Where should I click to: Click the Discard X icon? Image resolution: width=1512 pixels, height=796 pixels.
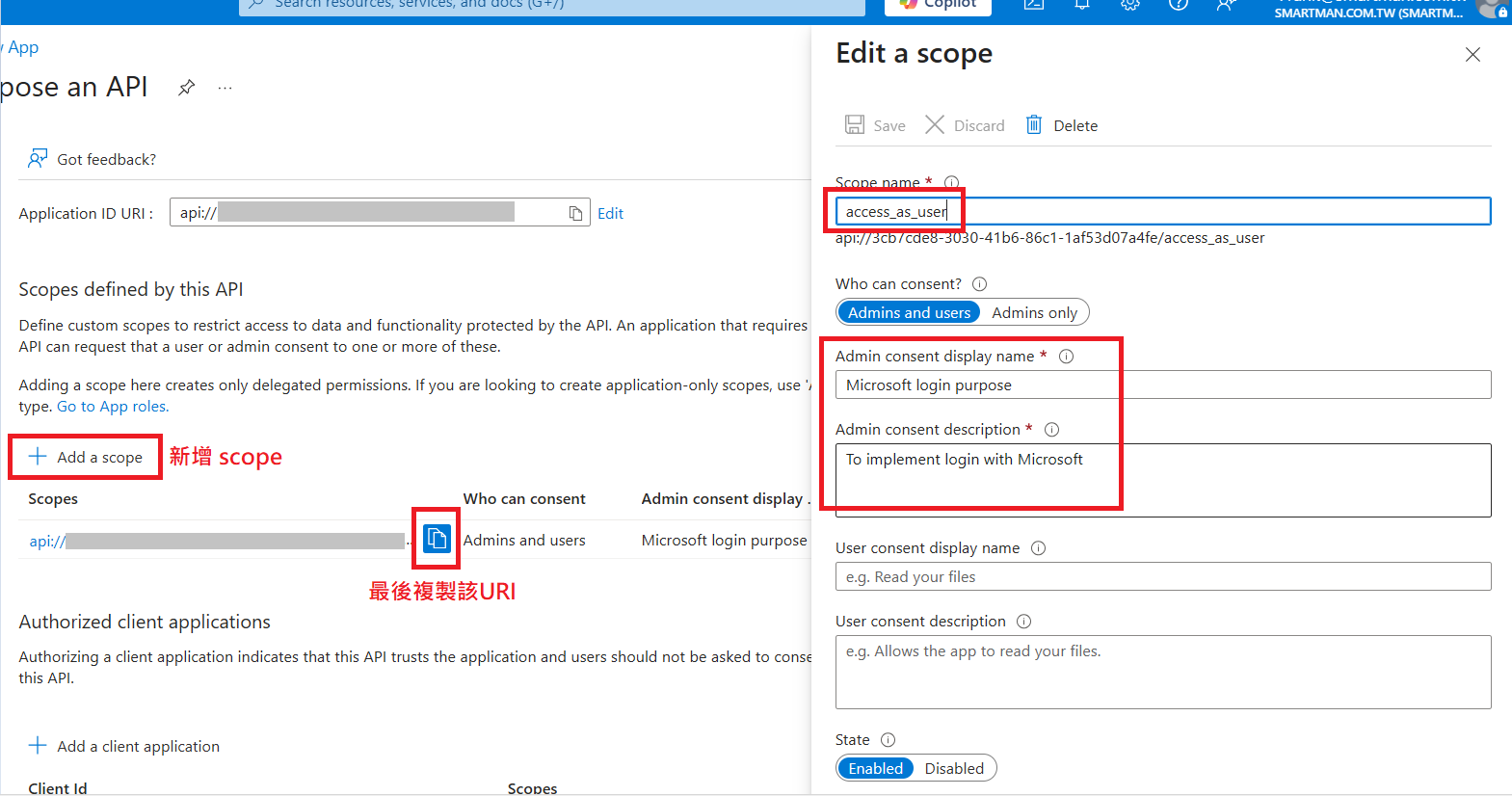[935, 124]
